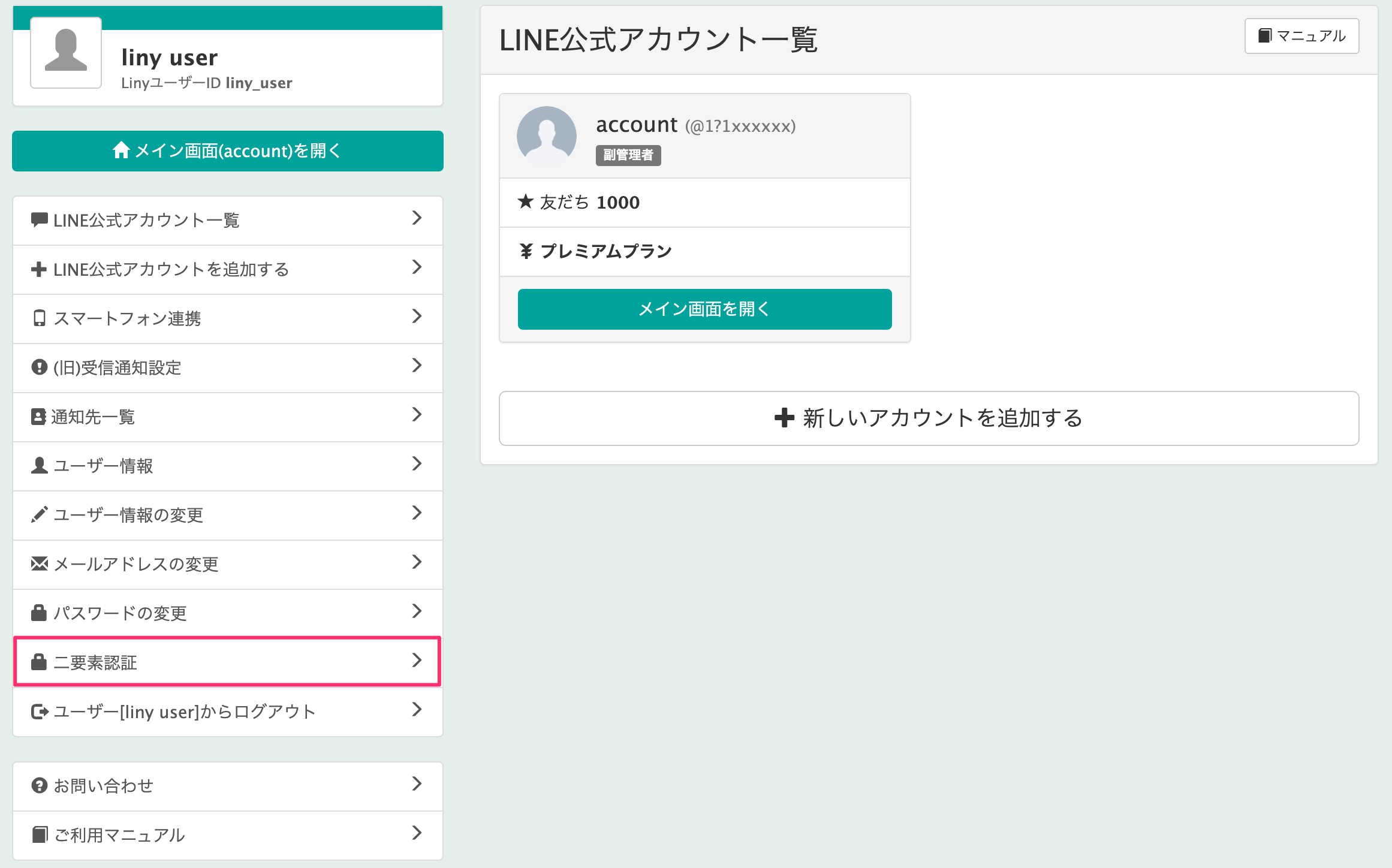Click the account profile avatar thumbnail

(547, 135)
